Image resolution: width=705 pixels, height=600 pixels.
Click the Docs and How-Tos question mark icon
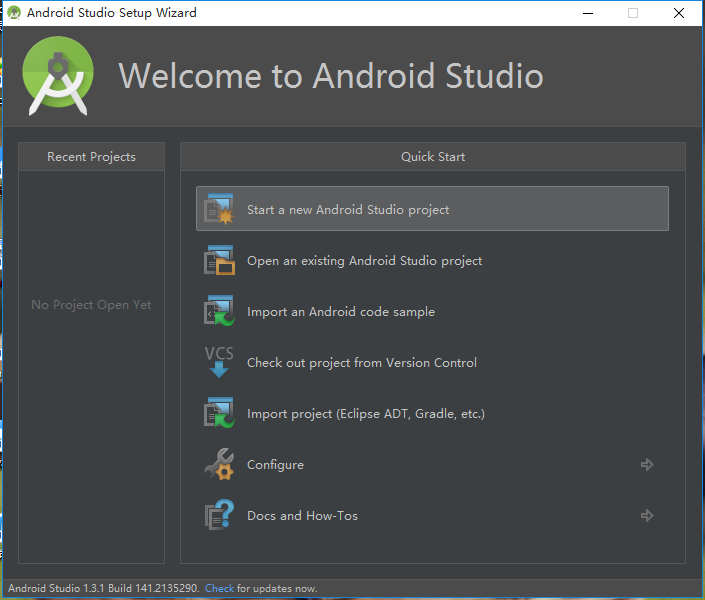219,515
